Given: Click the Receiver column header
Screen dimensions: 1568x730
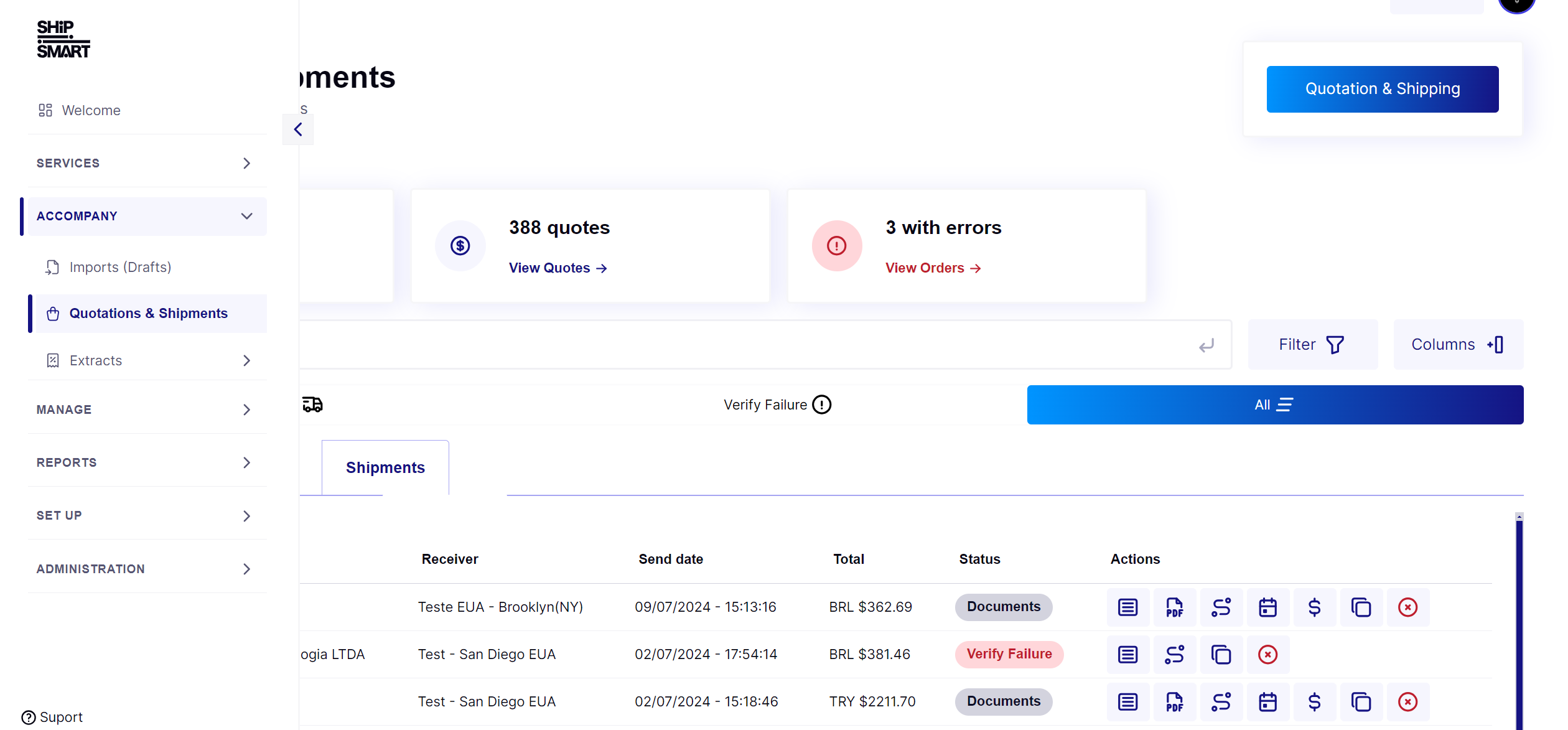Looking at the screenshot, I should point(450,559).
